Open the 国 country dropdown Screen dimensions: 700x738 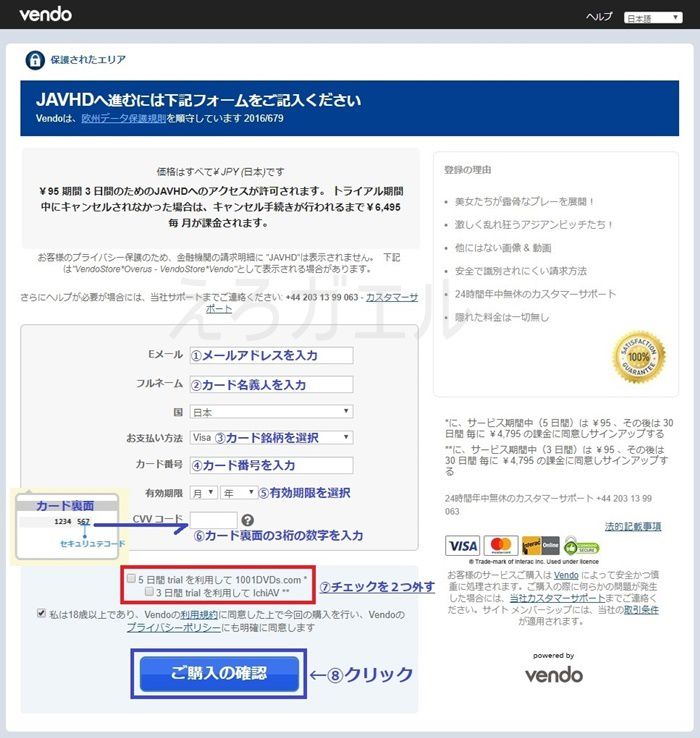pyautogui.click(x=271, y=412)
